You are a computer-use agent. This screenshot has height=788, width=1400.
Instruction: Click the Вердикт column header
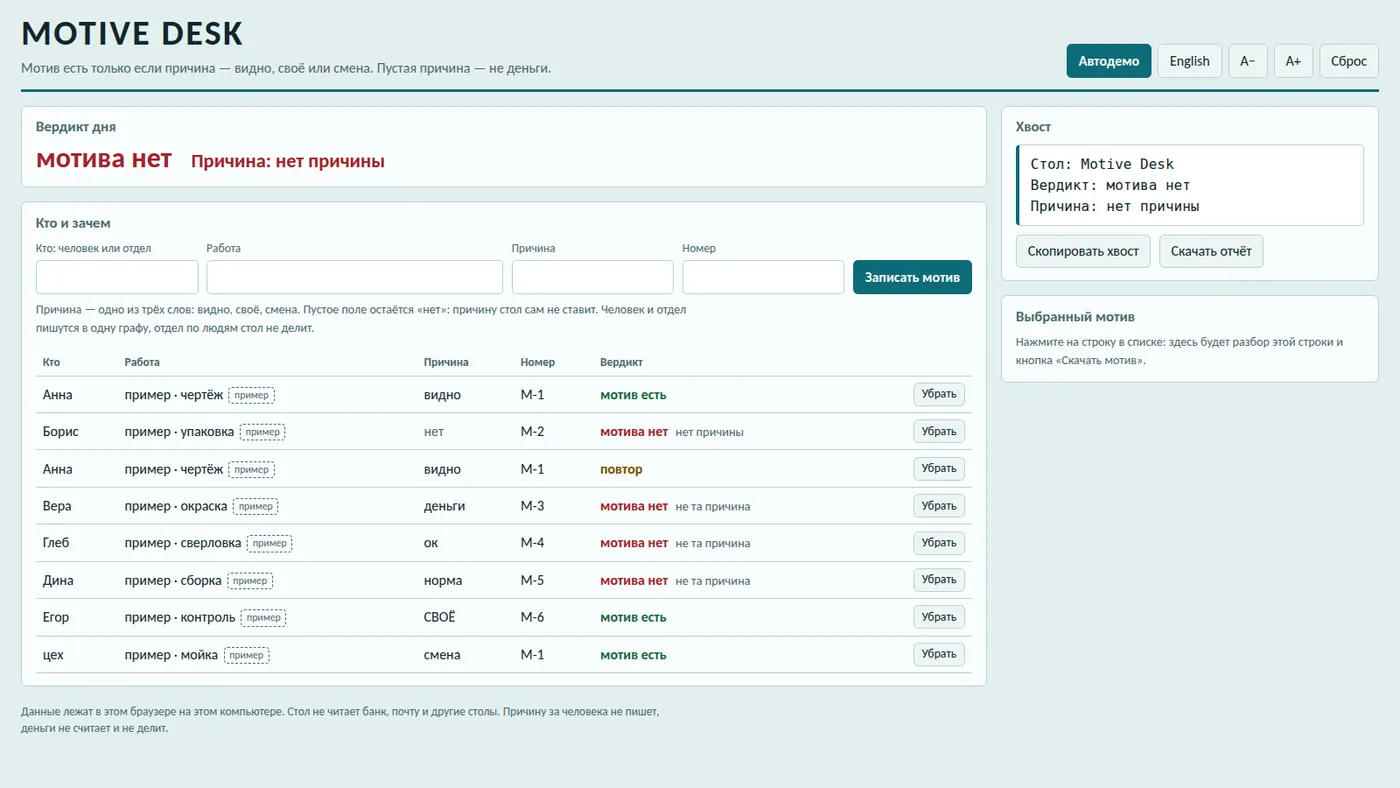tap(621, 362)
